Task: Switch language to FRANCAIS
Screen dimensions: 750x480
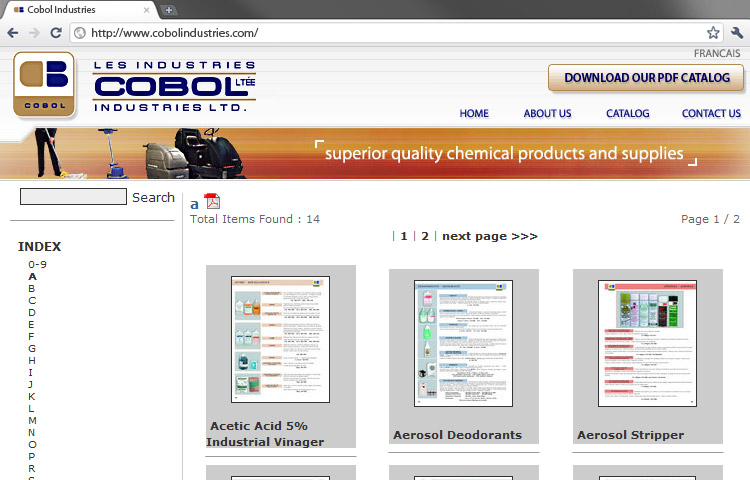Action: click(x=716, y=53)
